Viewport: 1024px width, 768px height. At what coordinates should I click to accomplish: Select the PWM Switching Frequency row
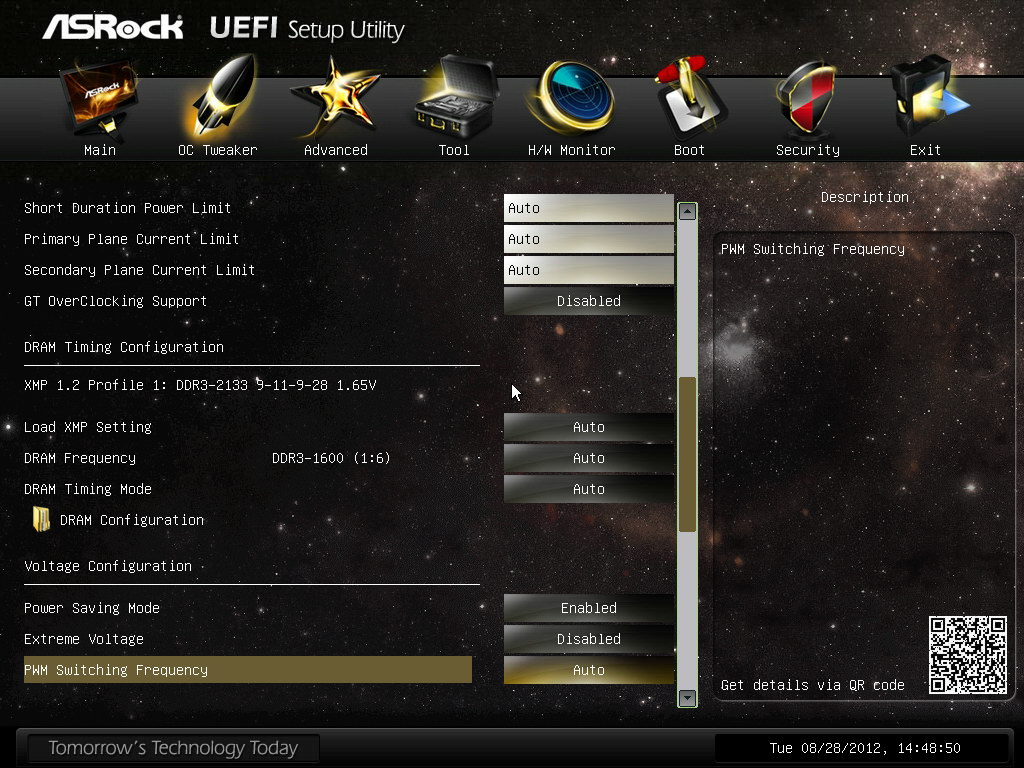248,670
